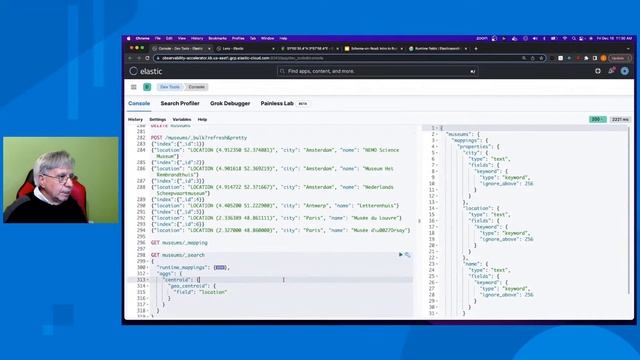Click the browser back arrow
Image resolution: width=640 pixels, height=360 pixels.
(x=130, y=58)
